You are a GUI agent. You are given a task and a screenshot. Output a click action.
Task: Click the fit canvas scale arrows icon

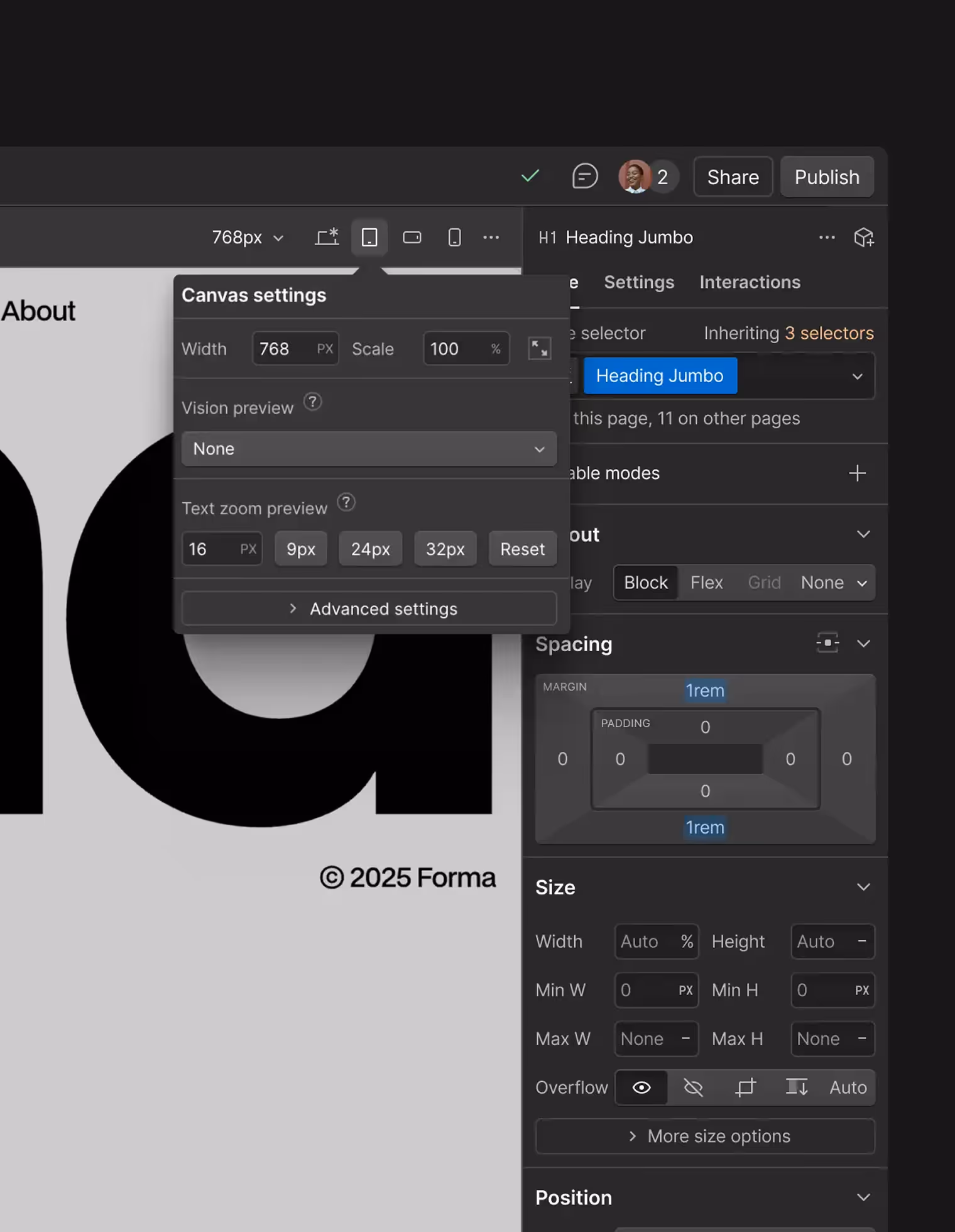(x=539, y=349)
